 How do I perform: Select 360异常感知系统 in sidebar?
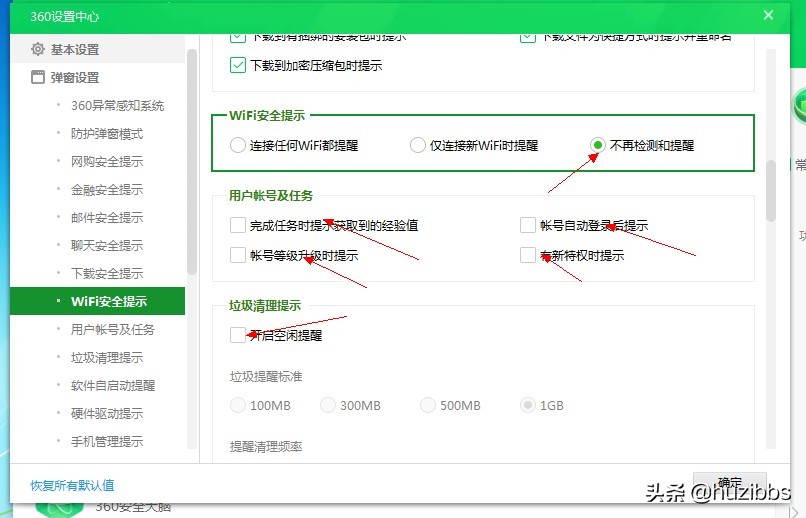point(117,105)
